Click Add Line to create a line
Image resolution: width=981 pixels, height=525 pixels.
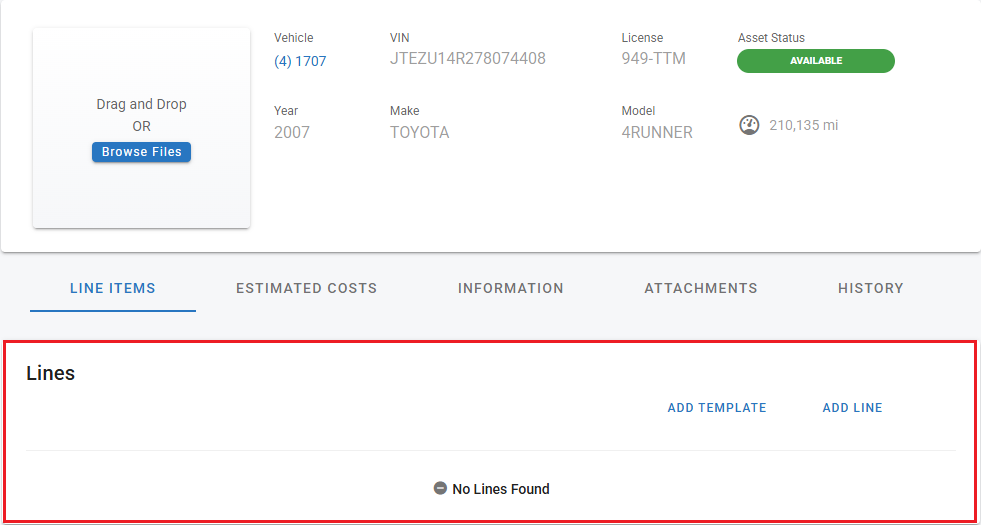point(852,408)
